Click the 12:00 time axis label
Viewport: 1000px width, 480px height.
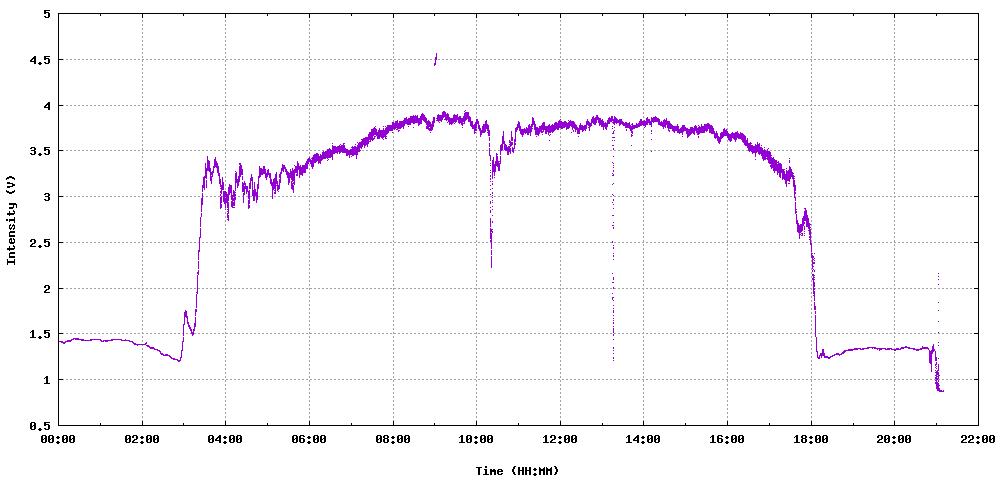coord(560,439)
